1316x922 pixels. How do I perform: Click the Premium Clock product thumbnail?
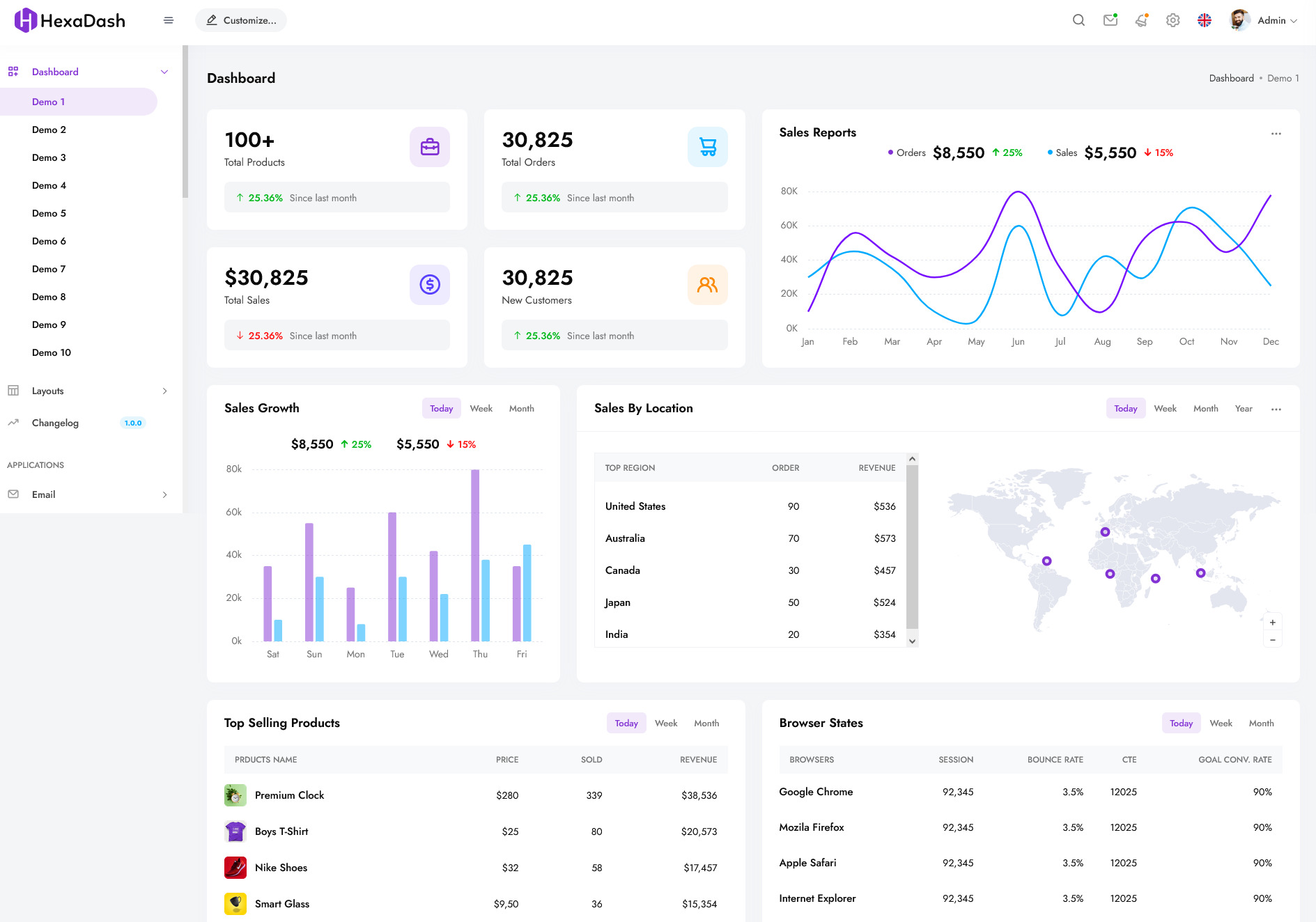coord(235,795)
